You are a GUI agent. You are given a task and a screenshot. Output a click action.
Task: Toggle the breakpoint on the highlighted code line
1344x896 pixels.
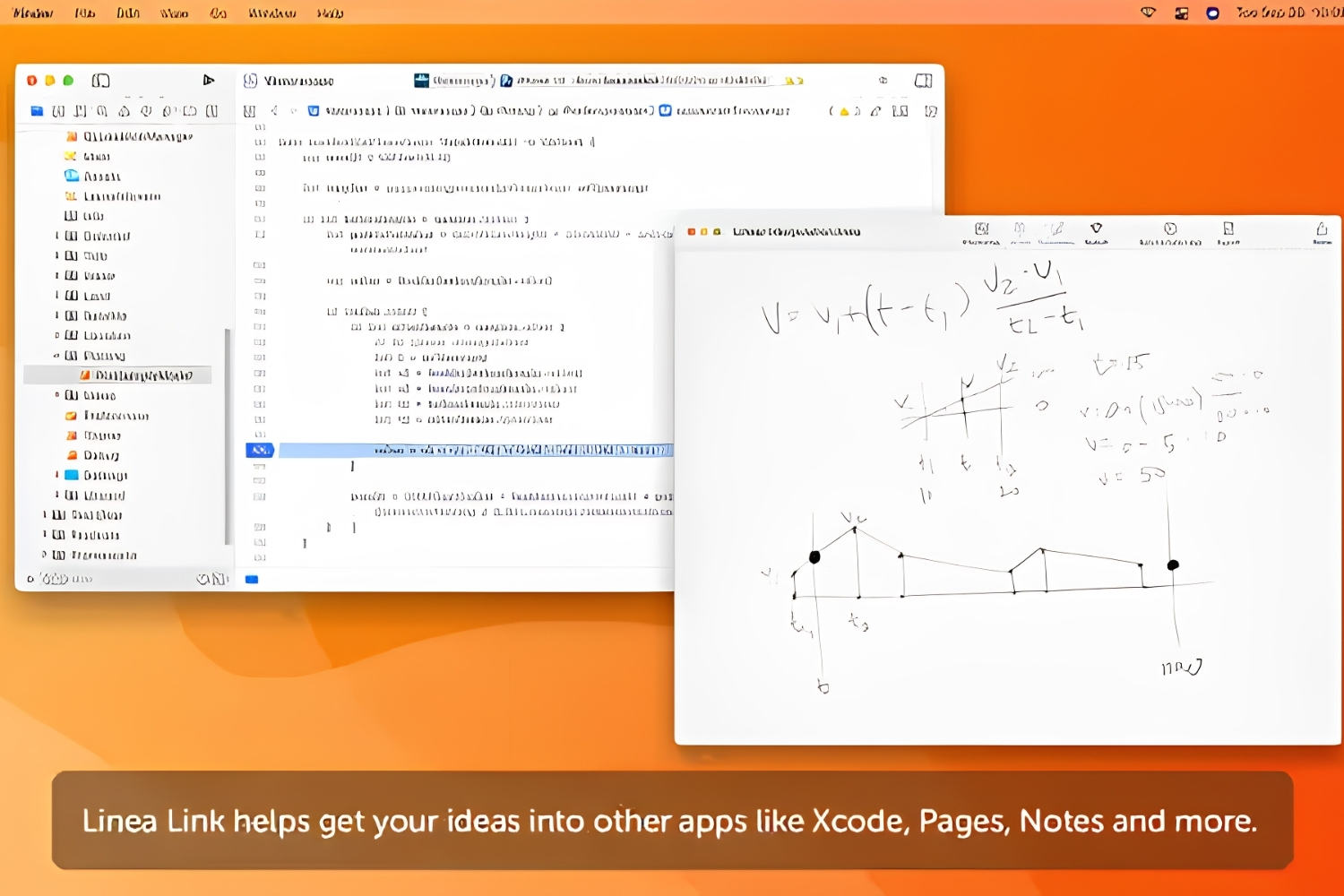coord(260,450)
